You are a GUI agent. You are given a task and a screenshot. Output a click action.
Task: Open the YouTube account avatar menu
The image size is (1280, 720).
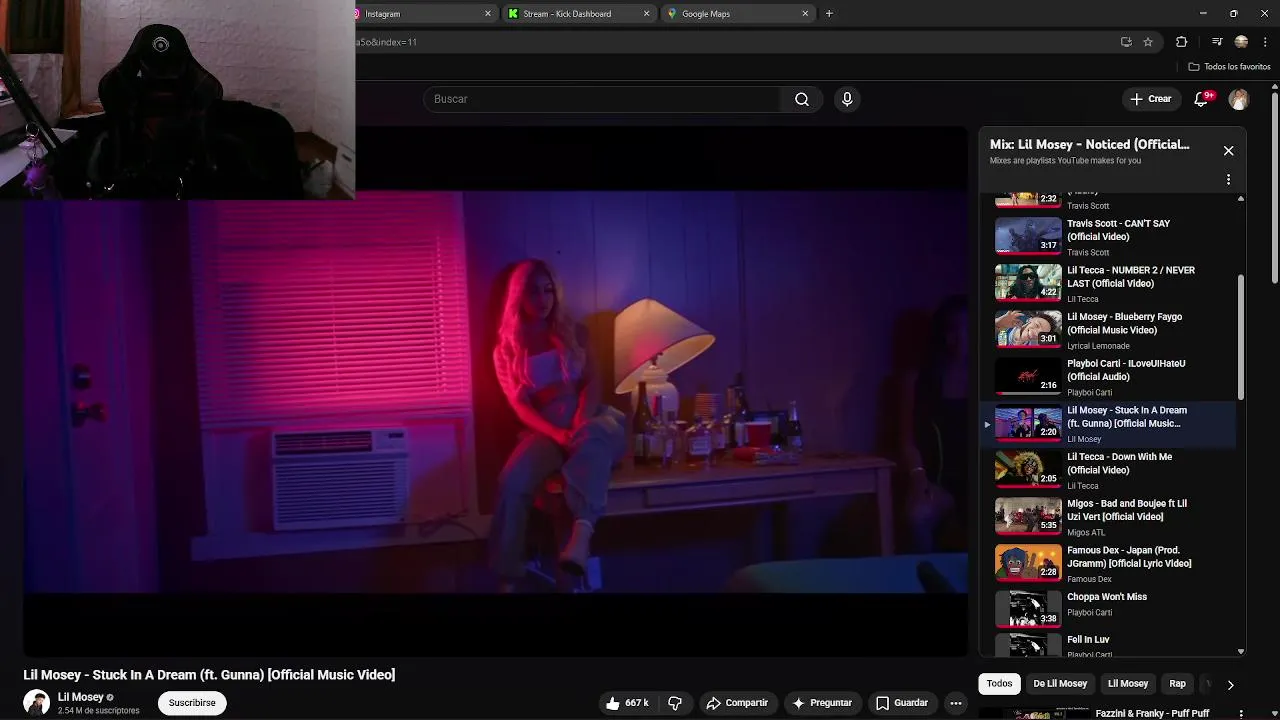1239,99
